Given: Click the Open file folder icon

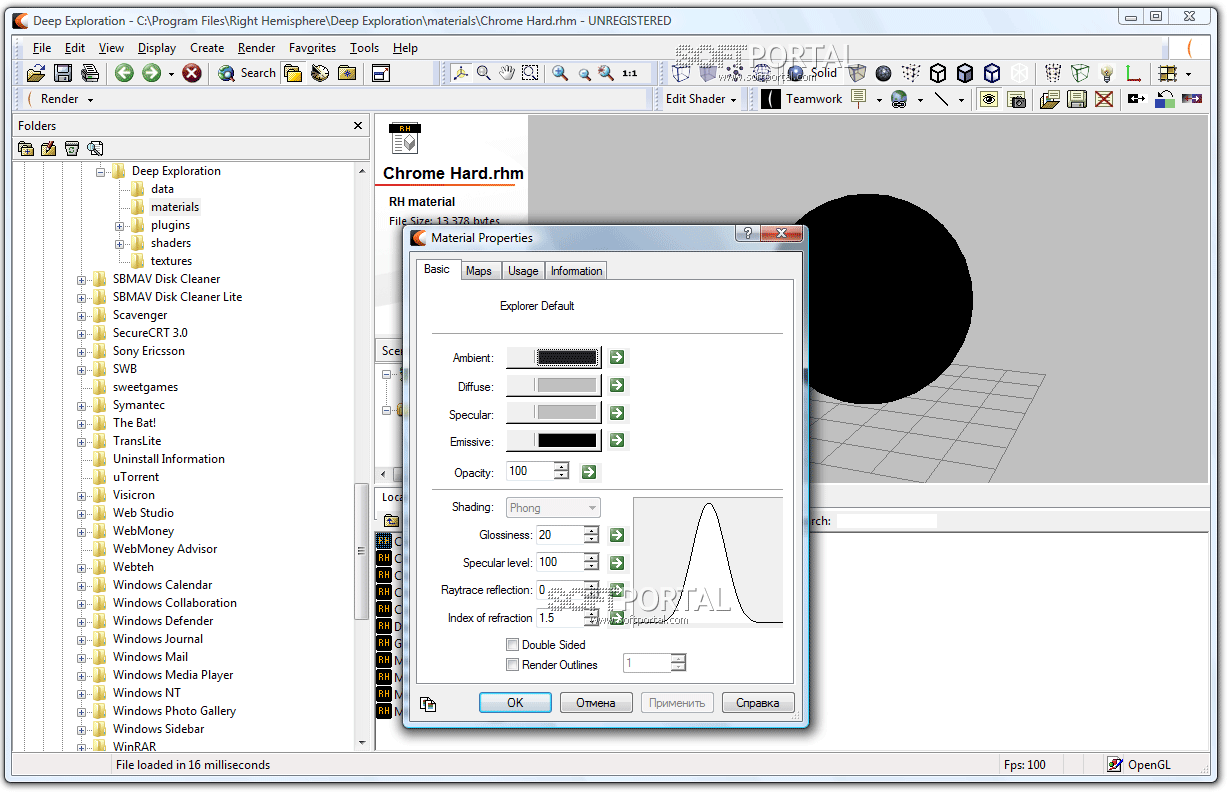Looking at the screenshot, I should [x=35, y=73].
